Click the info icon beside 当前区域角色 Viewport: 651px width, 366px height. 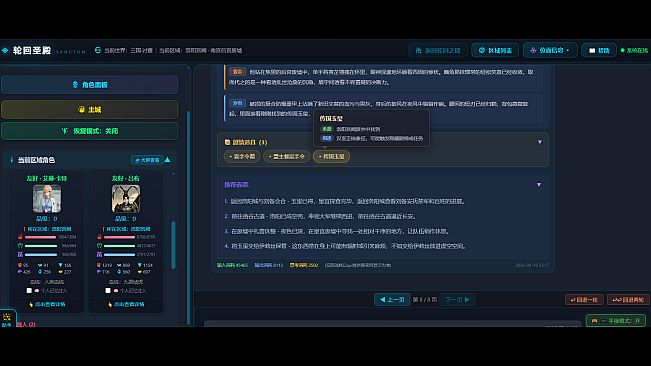pyautogui.click(x=12, y=160)
